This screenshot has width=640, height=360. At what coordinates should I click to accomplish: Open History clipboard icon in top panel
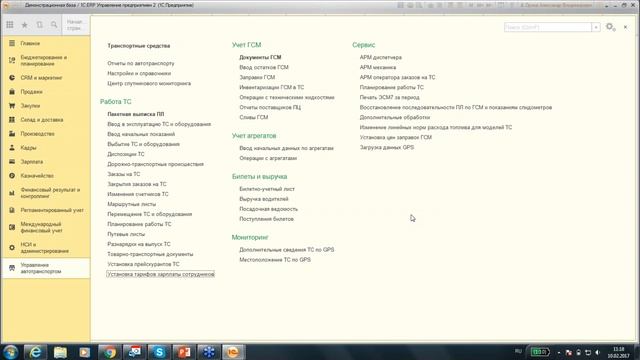[40, 25]
